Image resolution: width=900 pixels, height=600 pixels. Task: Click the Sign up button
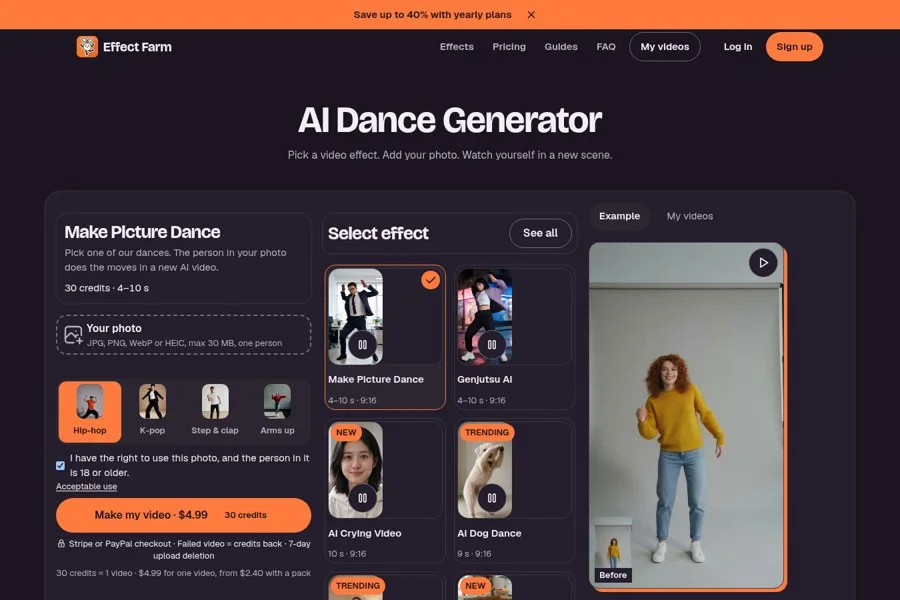(794, 47)
